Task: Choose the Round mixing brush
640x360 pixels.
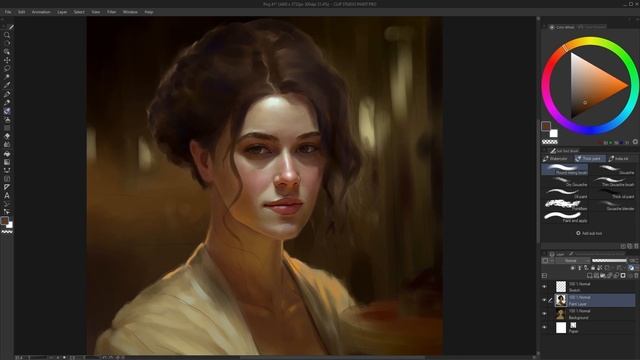Action: click(x=565, y=169)
